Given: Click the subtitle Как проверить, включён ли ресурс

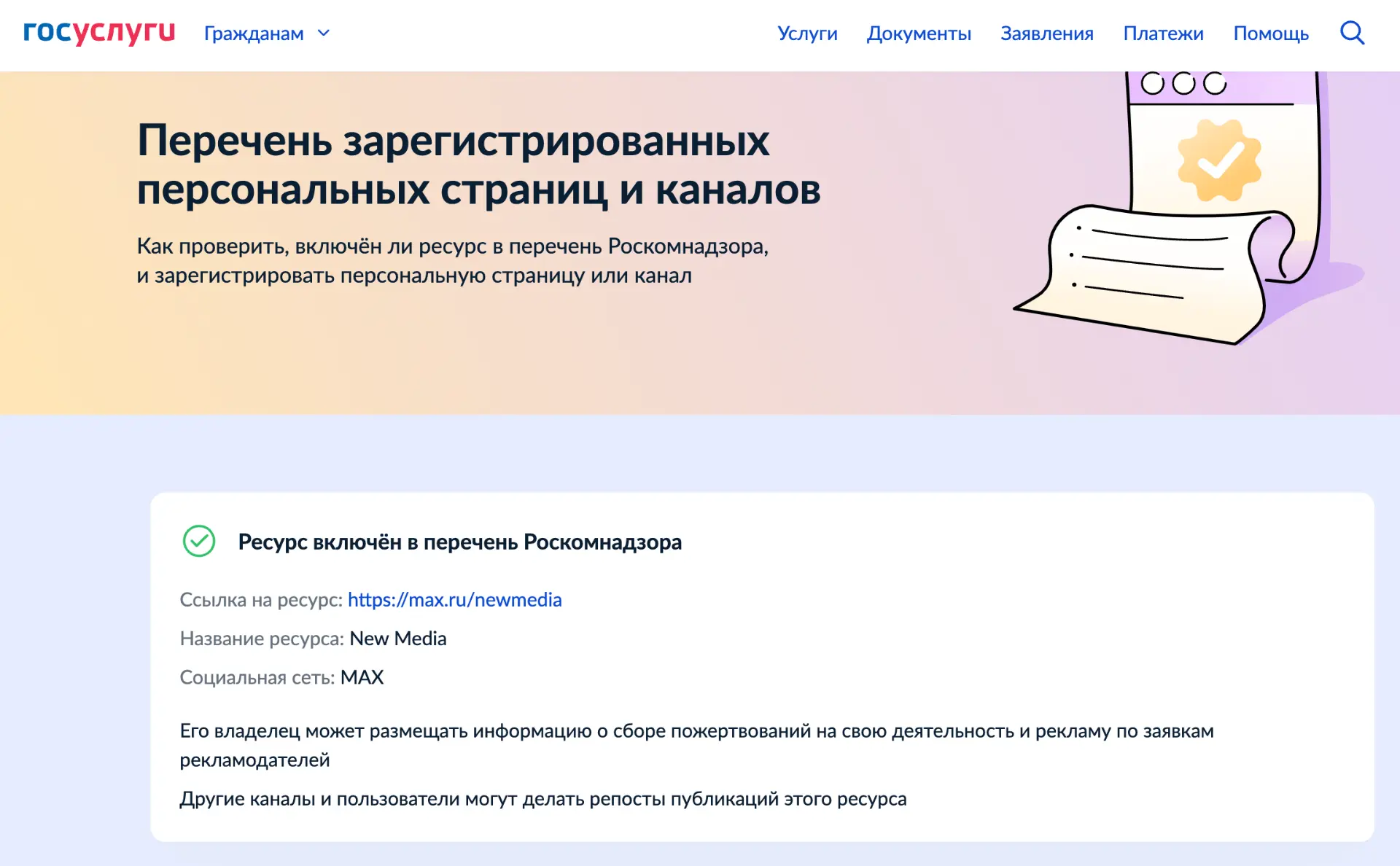Looking at the screenshot, I should point(453,261).
